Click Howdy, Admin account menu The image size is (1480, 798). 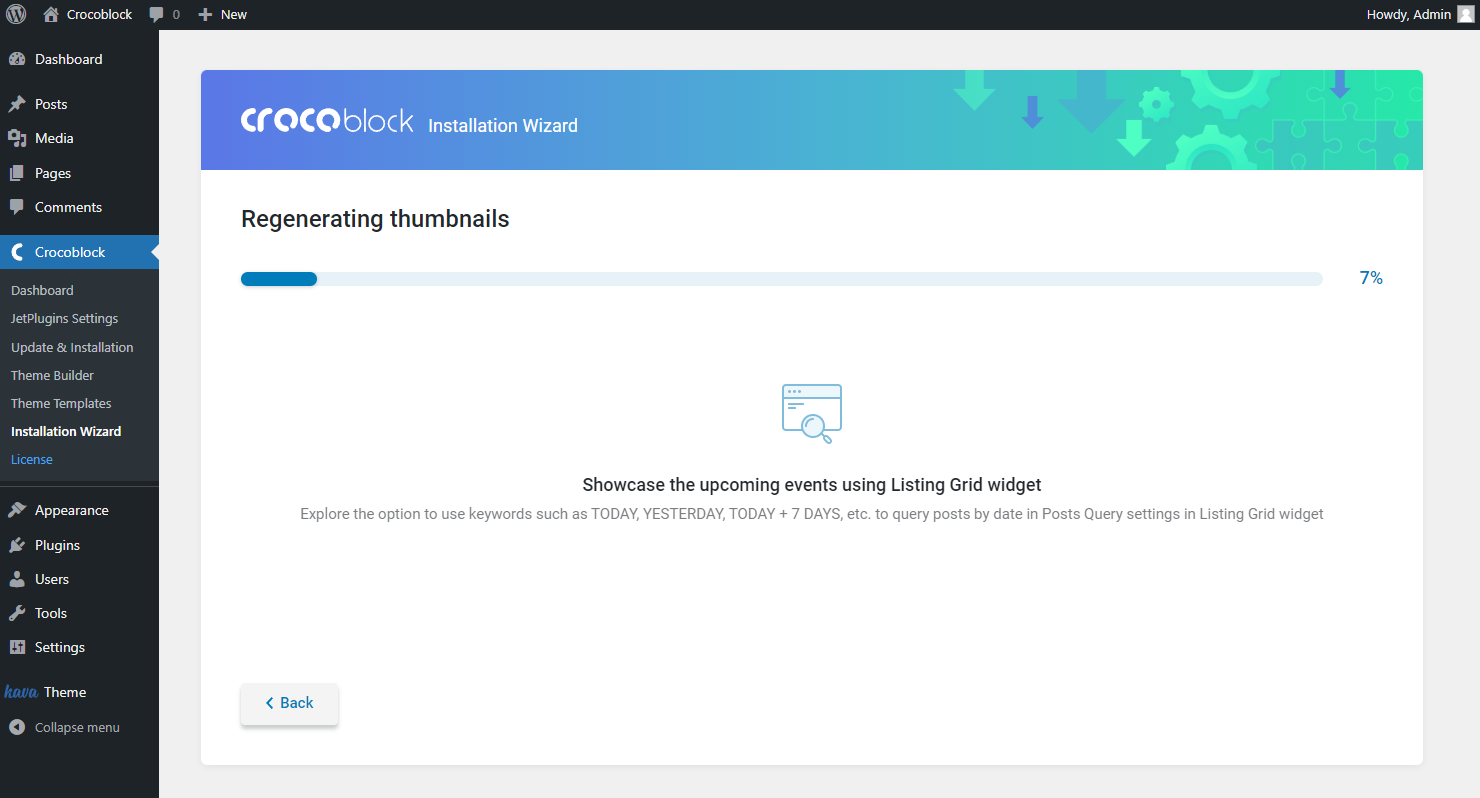click(1420, 14)
